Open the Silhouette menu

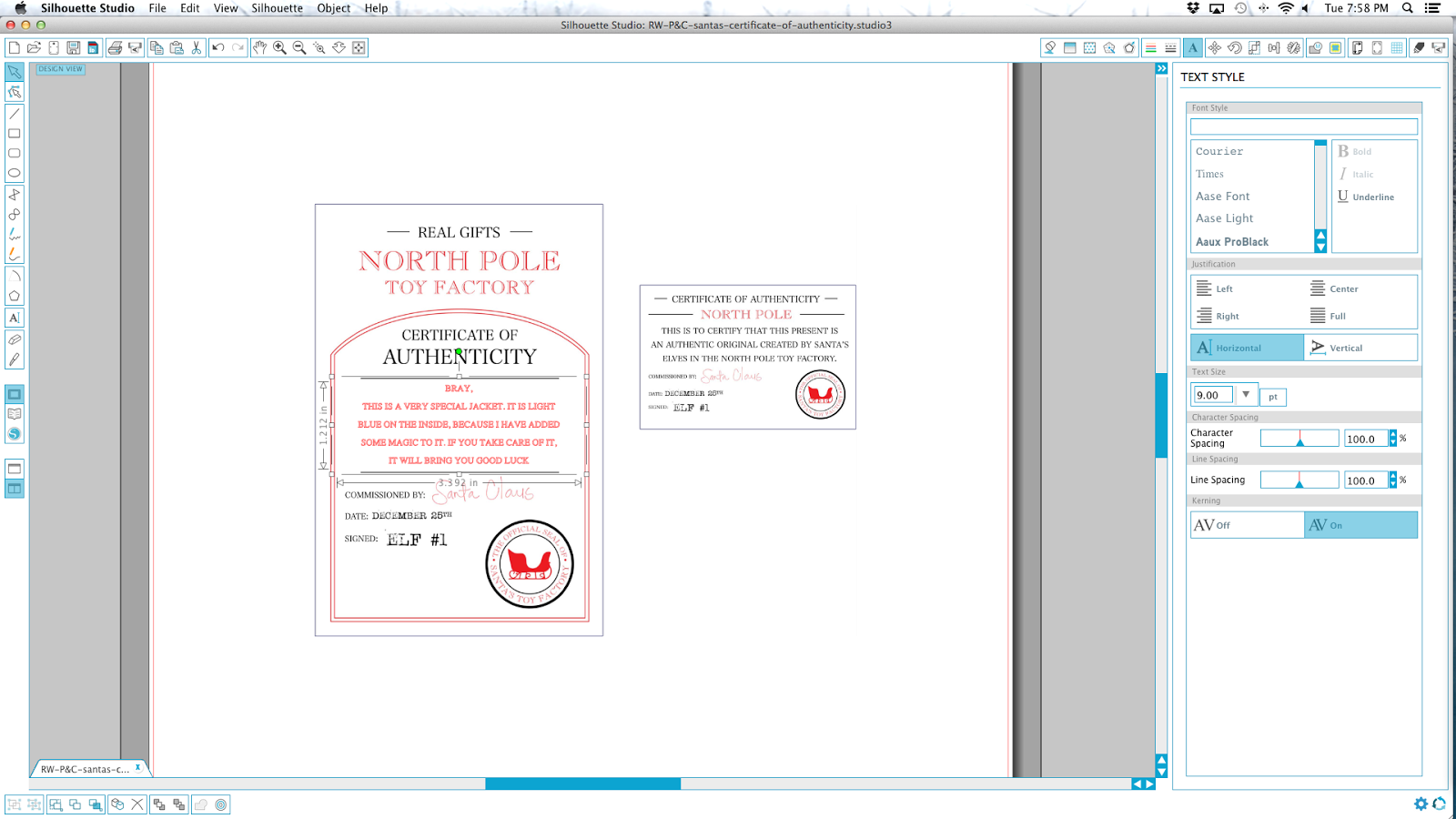[277, 8]
